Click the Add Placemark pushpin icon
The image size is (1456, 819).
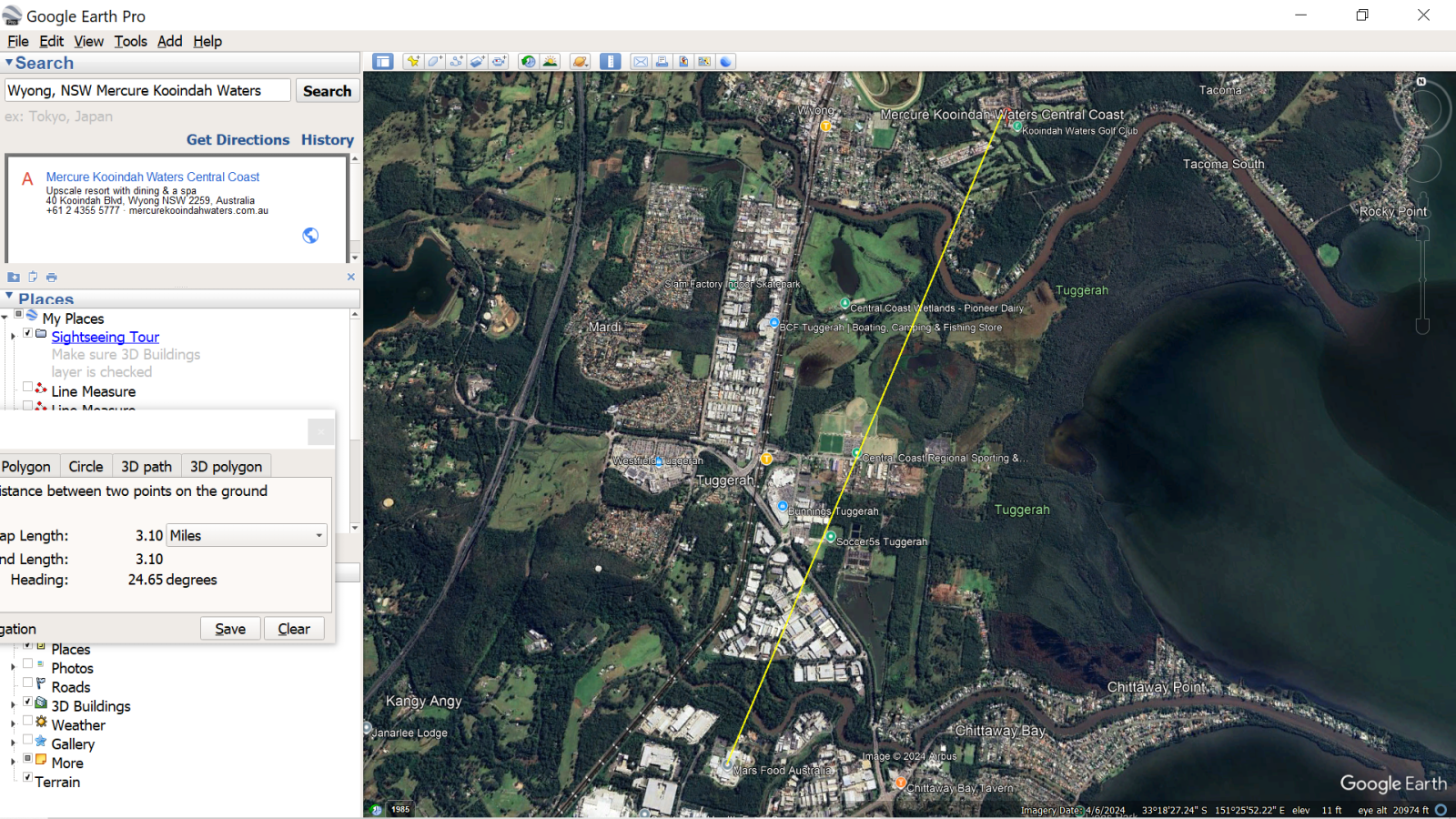413,62
